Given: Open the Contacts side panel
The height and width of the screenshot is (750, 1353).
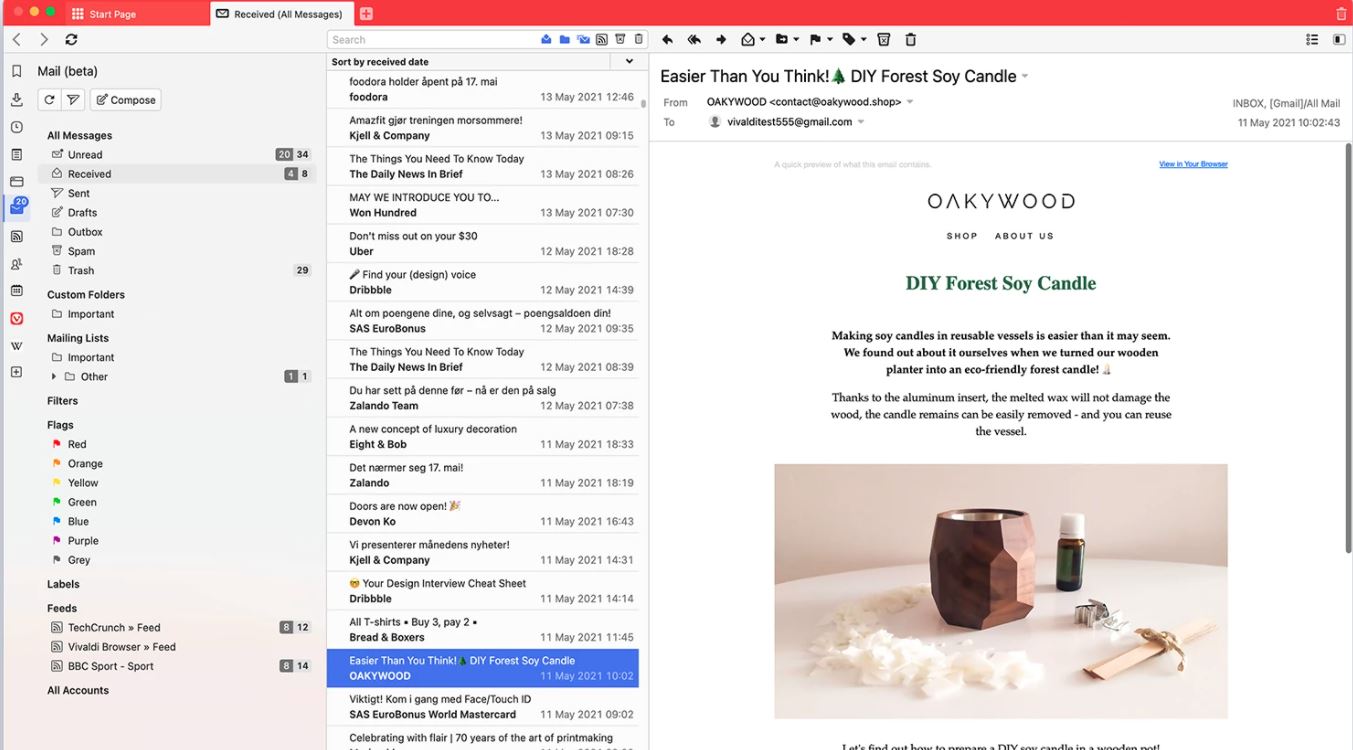Looking at the screenshot, I should click(x=16, y=264).
